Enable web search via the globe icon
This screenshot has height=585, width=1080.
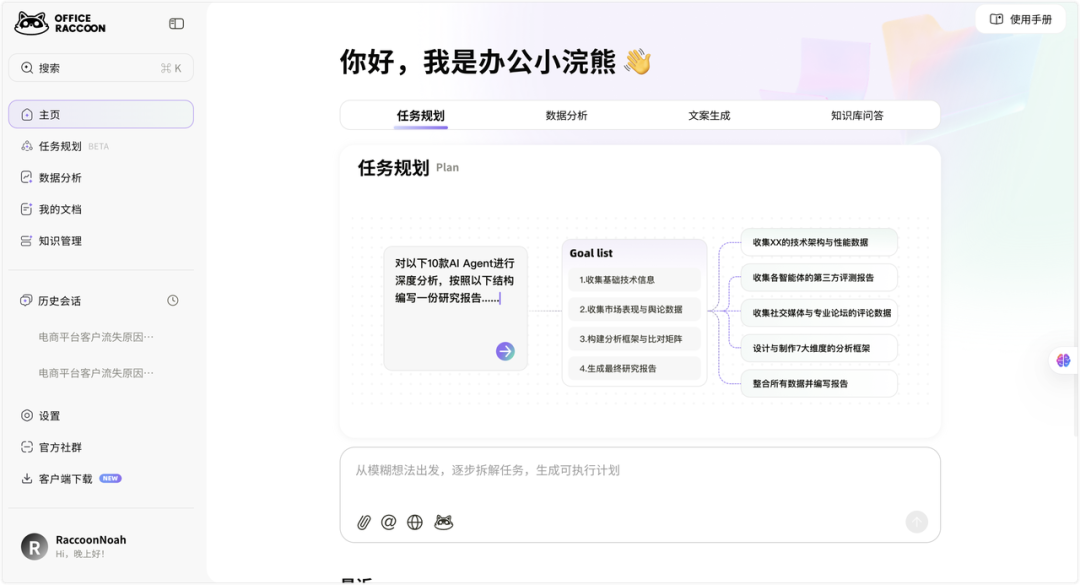(x=414, y=521)
